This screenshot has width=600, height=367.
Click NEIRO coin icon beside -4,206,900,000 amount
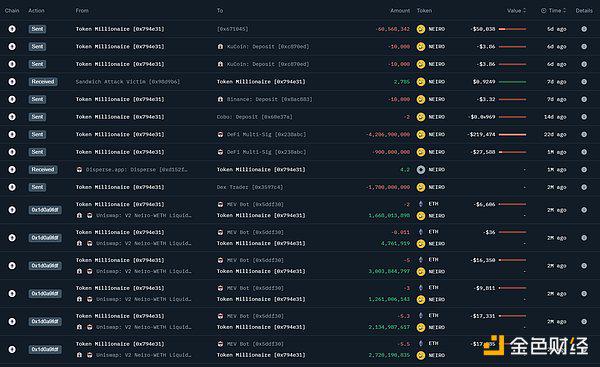(x=421, y=134)
